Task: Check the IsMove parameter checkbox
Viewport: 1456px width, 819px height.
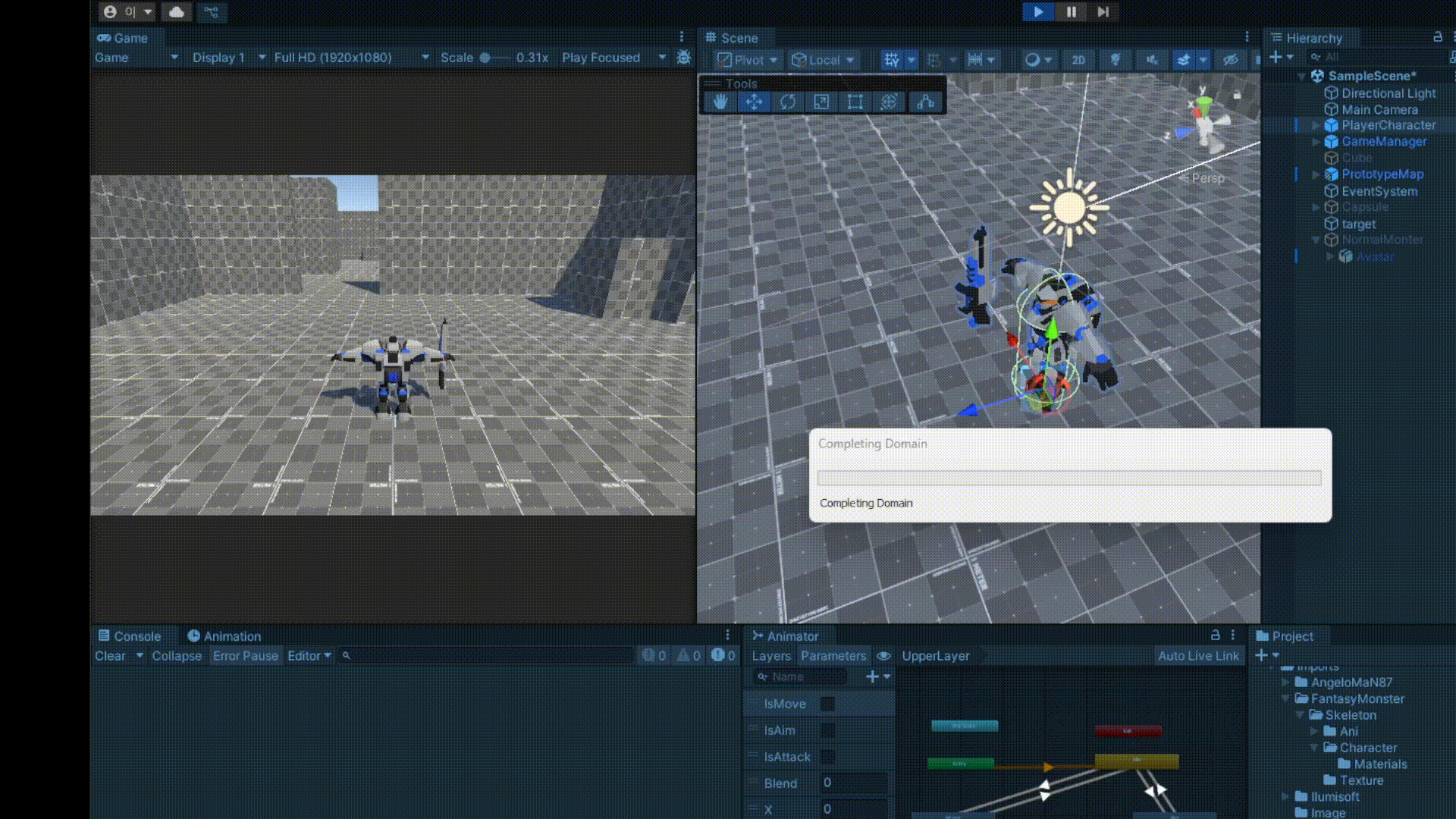Action: point(827,704)
